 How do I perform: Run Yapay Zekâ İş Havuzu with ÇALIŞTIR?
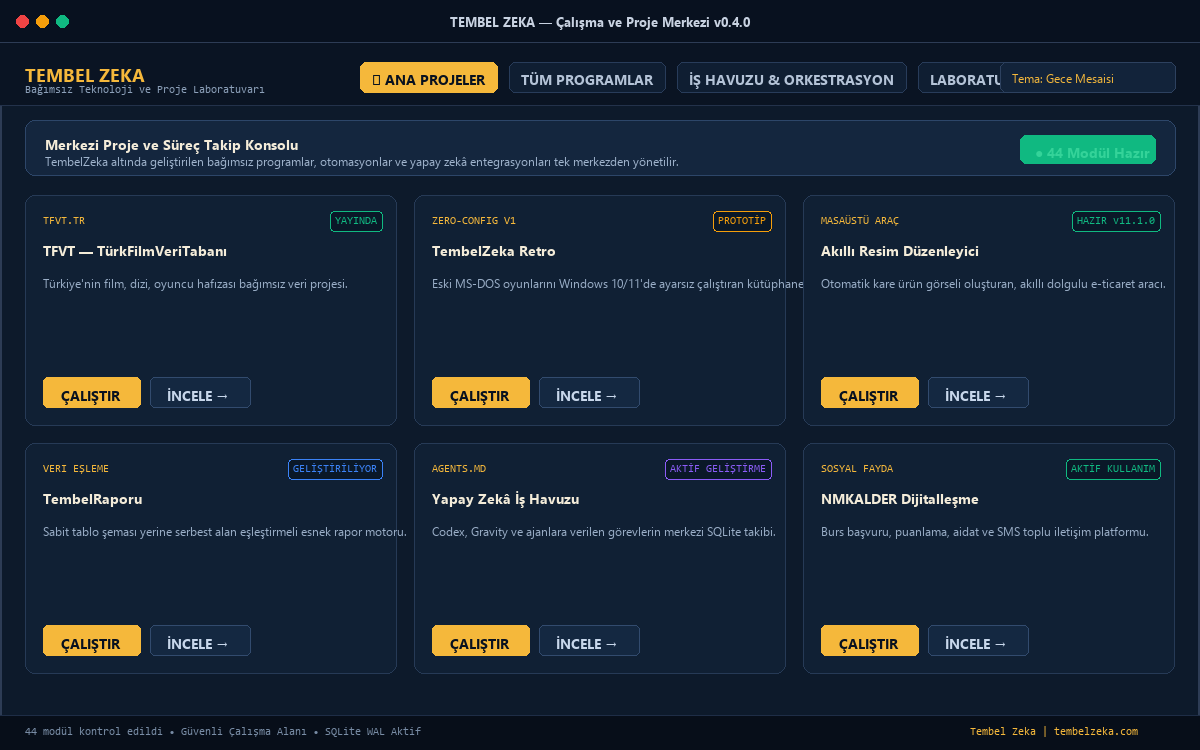(481, 641)
